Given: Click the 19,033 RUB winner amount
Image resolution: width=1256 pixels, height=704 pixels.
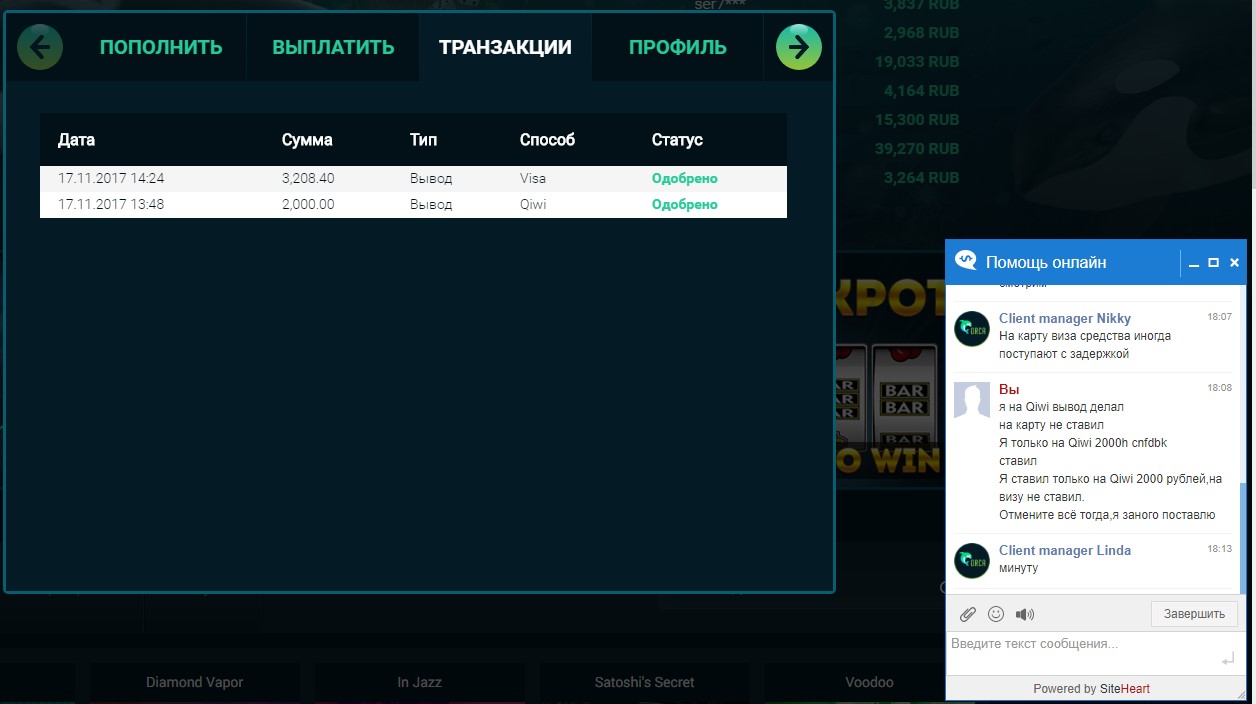Looking at the screenshot, I should click(x=916, y=62).
